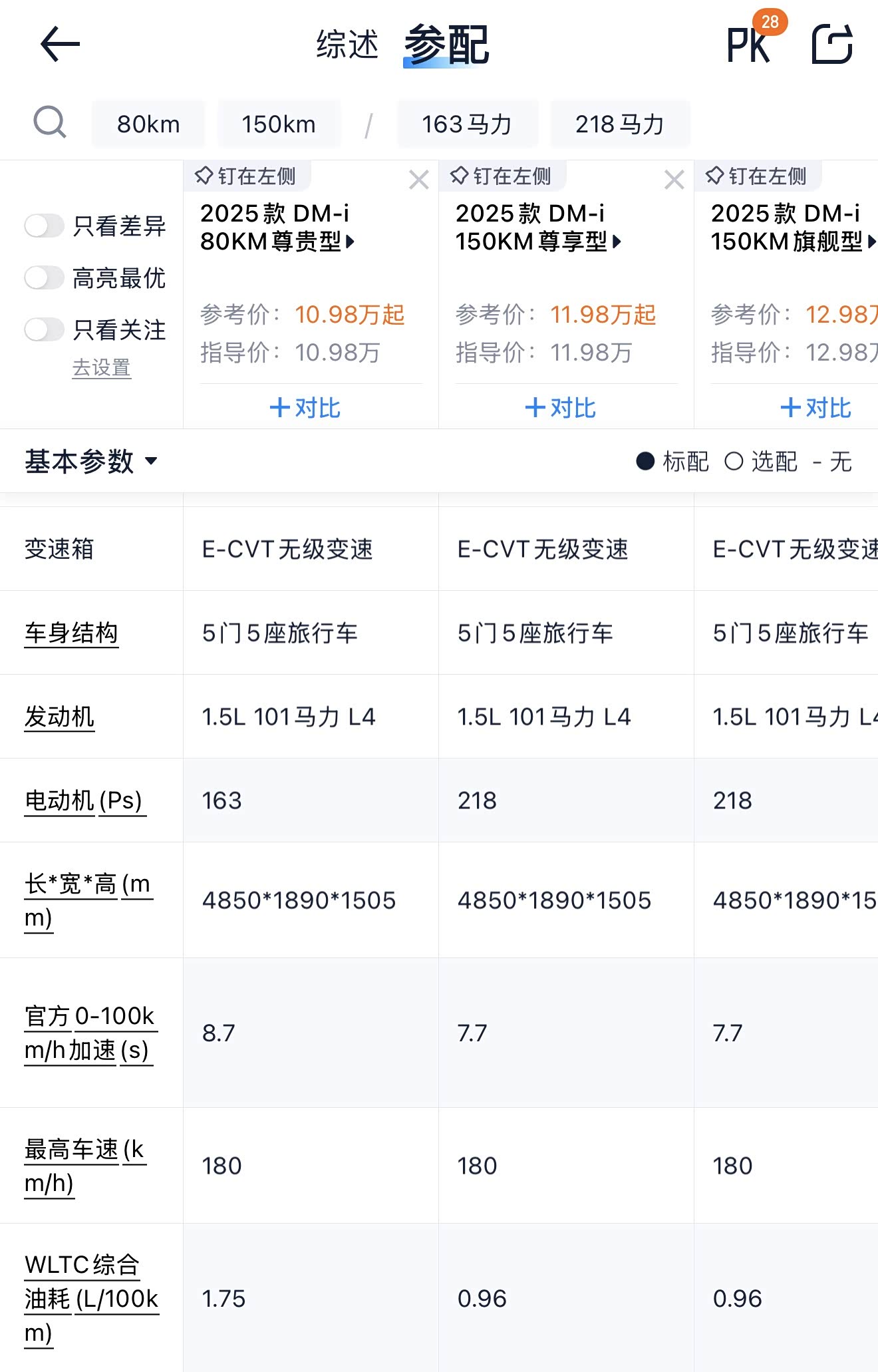The height and width of the screenshot is (1372, 878).
Task: Filter by 218马力 chip
Action: [x=620, y=124]
